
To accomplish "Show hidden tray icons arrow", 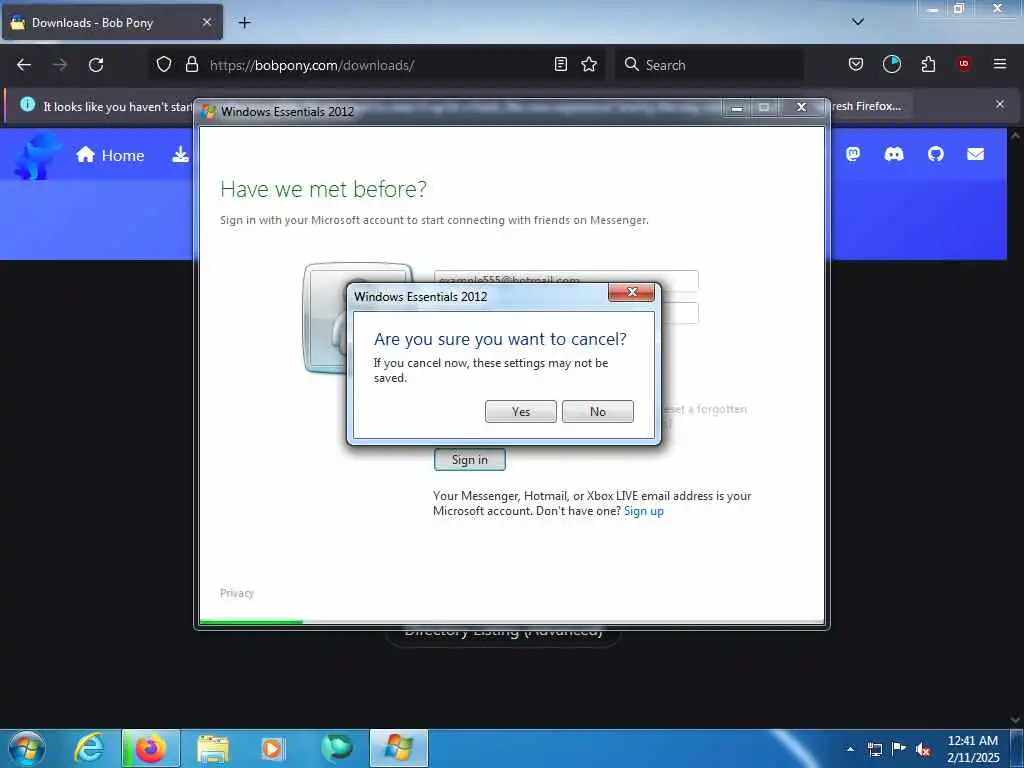I will [x=850, y=748].
